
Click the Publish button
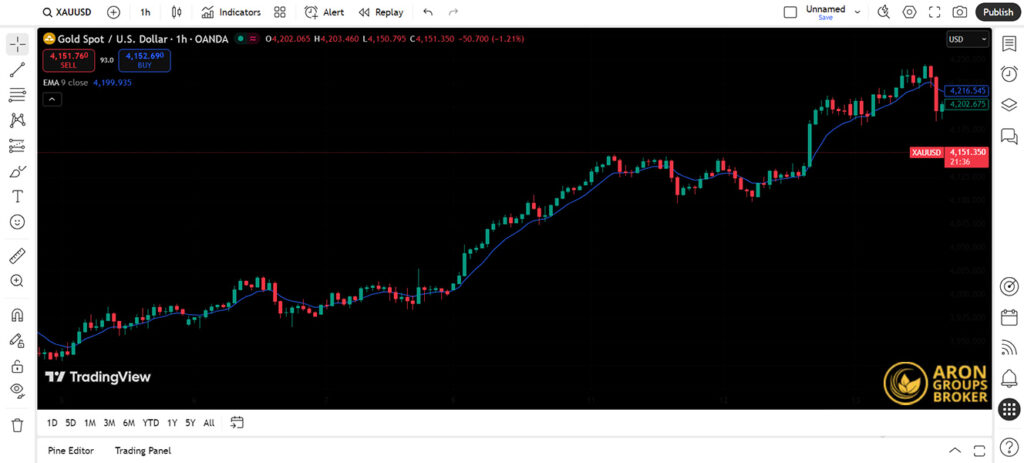[997, 12]
